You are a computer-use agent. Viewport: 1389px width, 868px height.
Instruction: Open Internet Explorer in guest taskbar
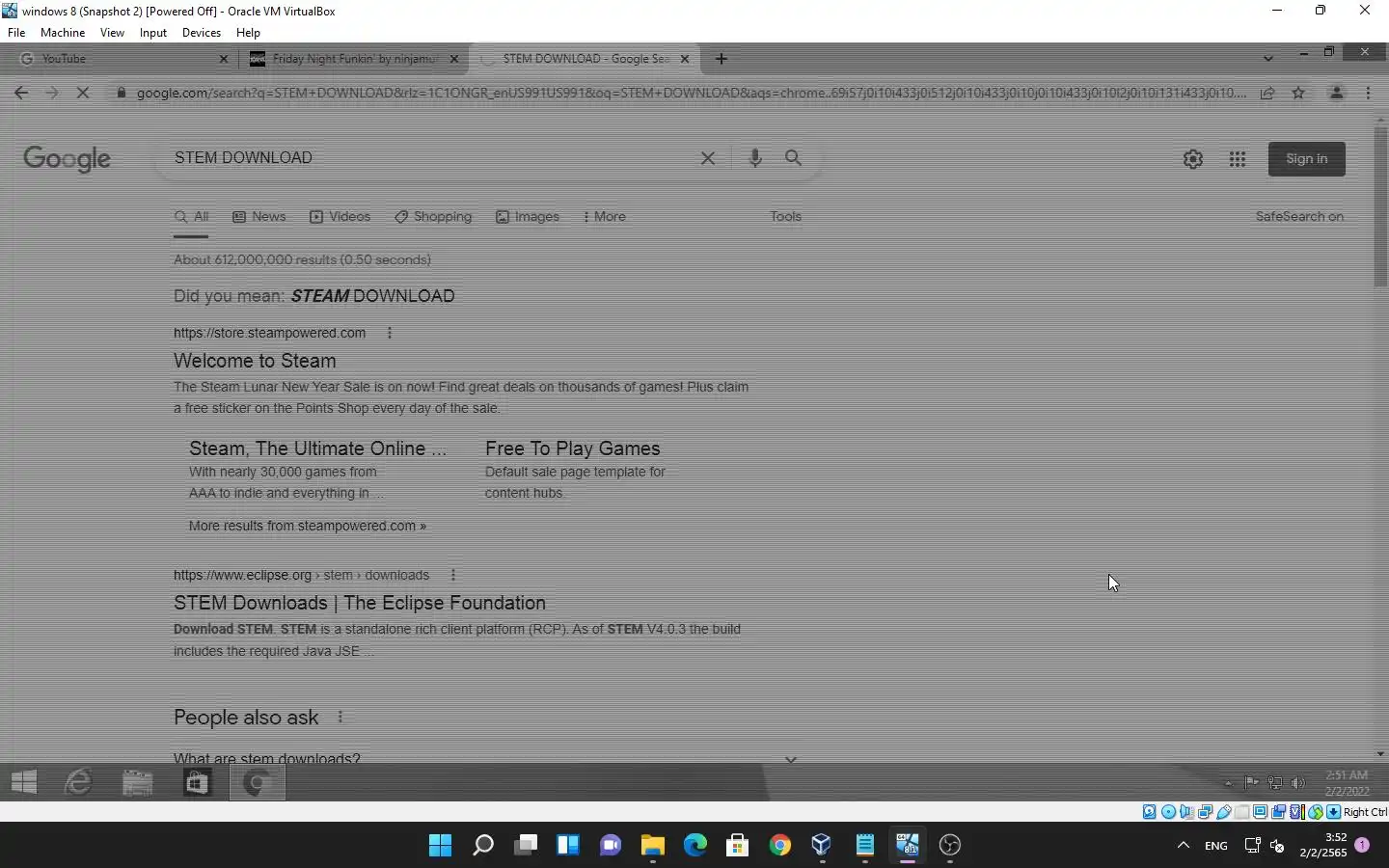tap(78, 782)
